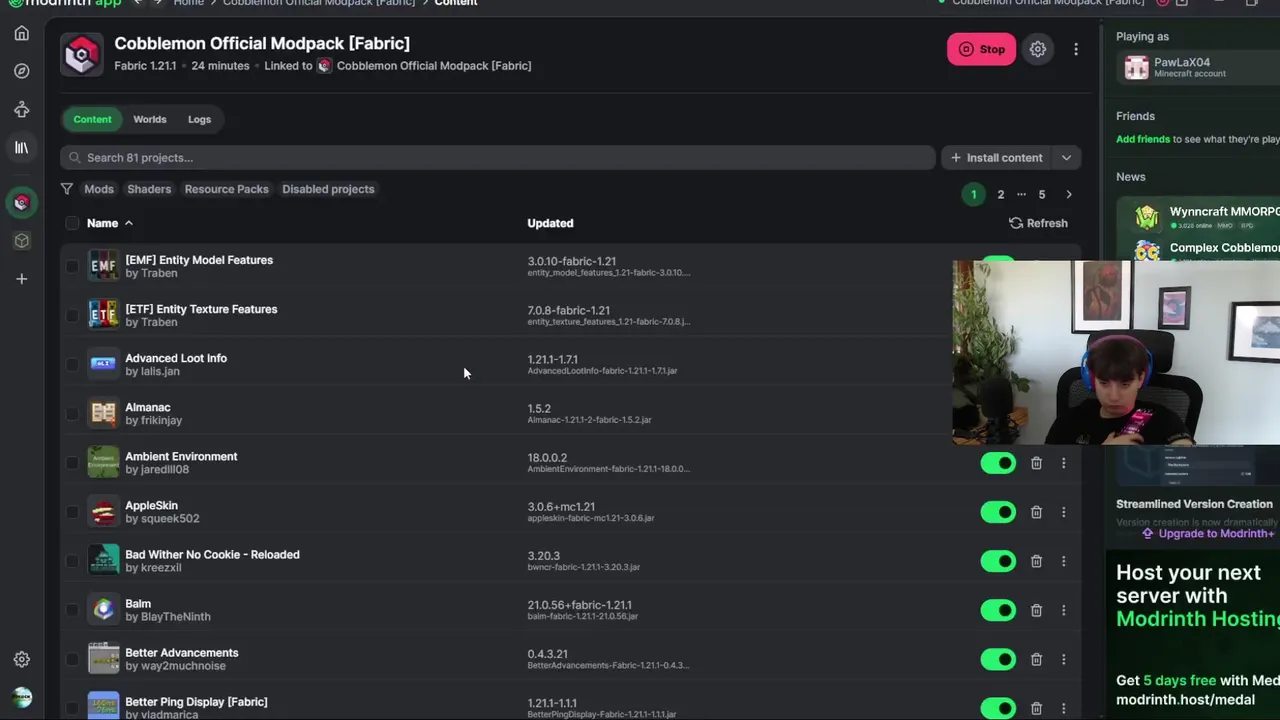This screenshot has width=1280, height=720.
Task: Open the Home icon in sidebar
Action: 21,33
